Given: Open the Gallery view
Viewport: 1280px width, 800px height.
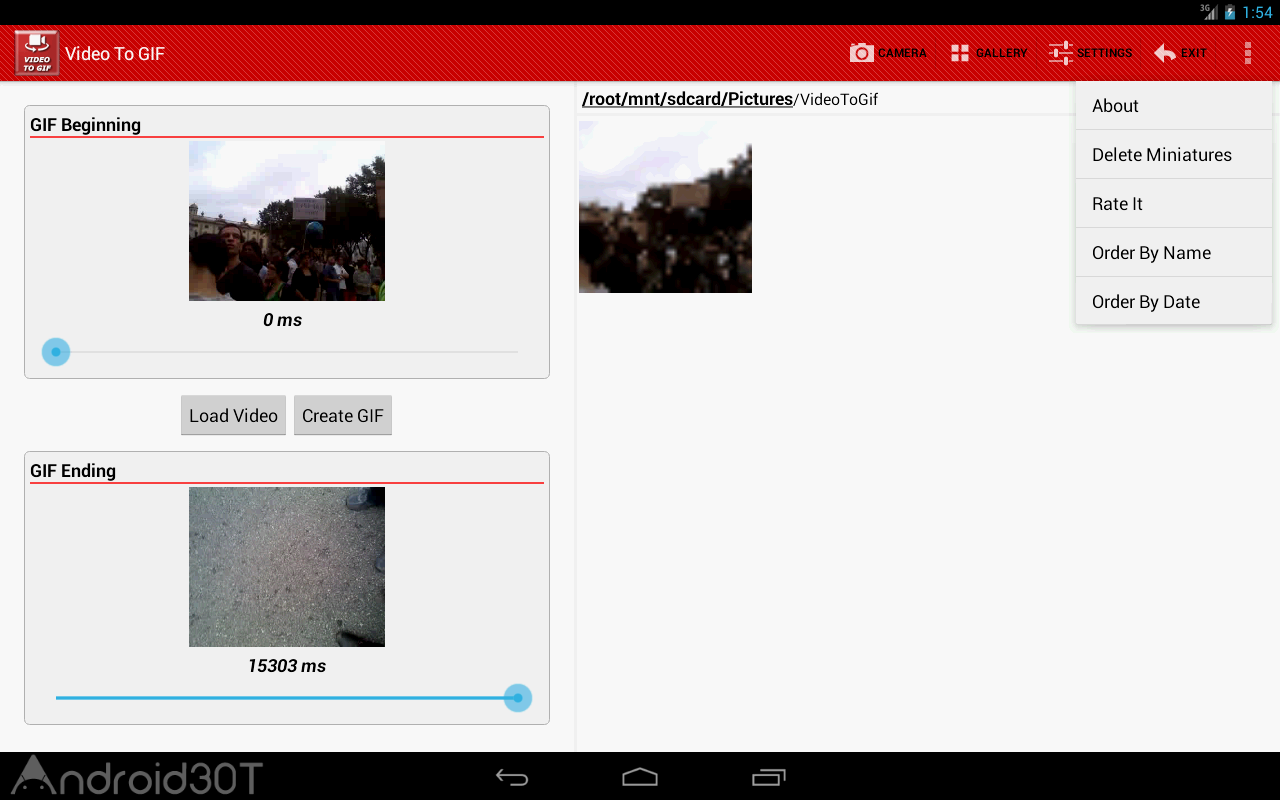Looking at the screenshot, I should click(988, 53).
